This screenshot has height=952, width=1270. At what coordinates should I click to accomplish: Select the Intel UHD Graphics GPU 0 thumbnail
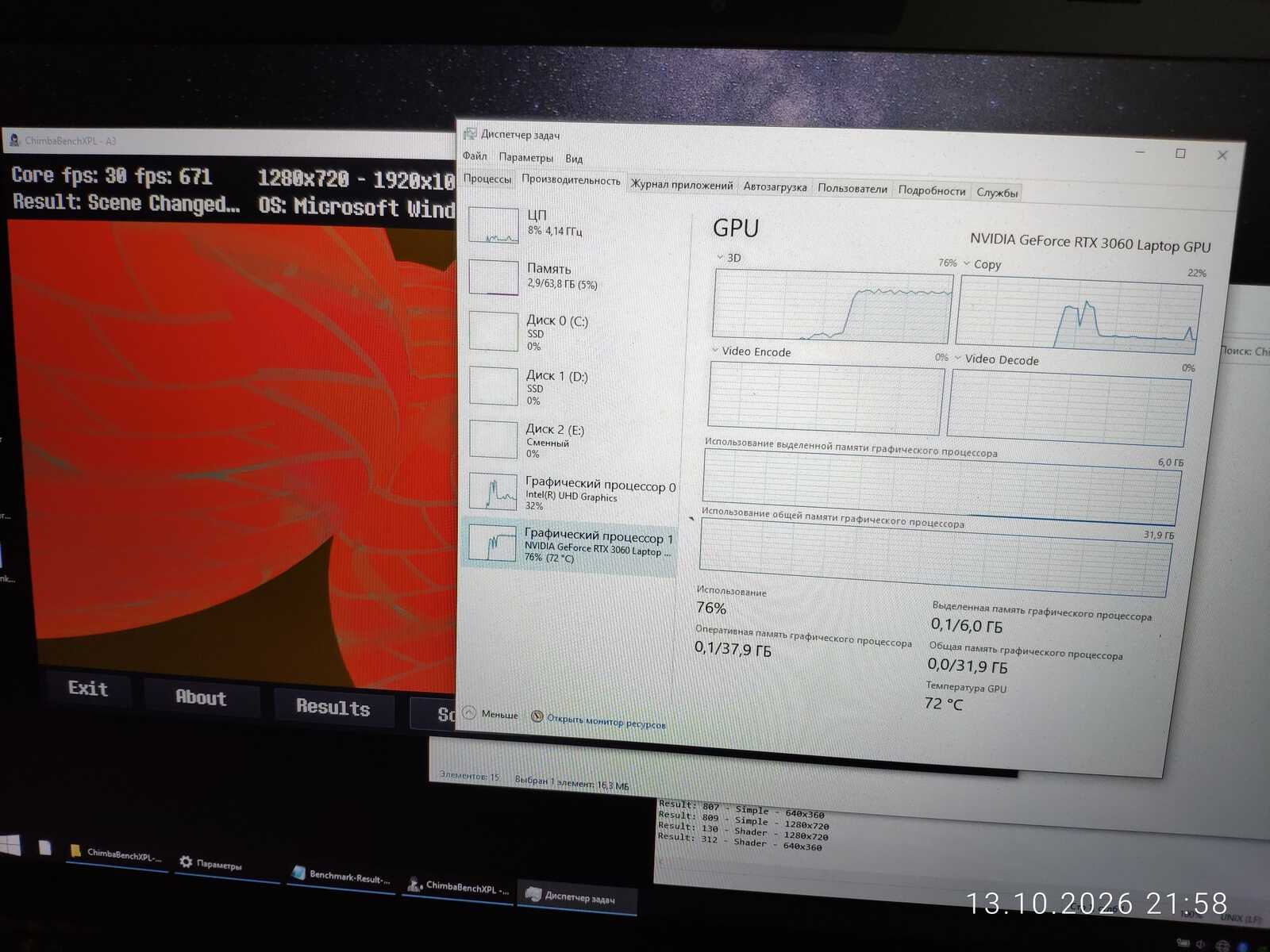(493, 492)
